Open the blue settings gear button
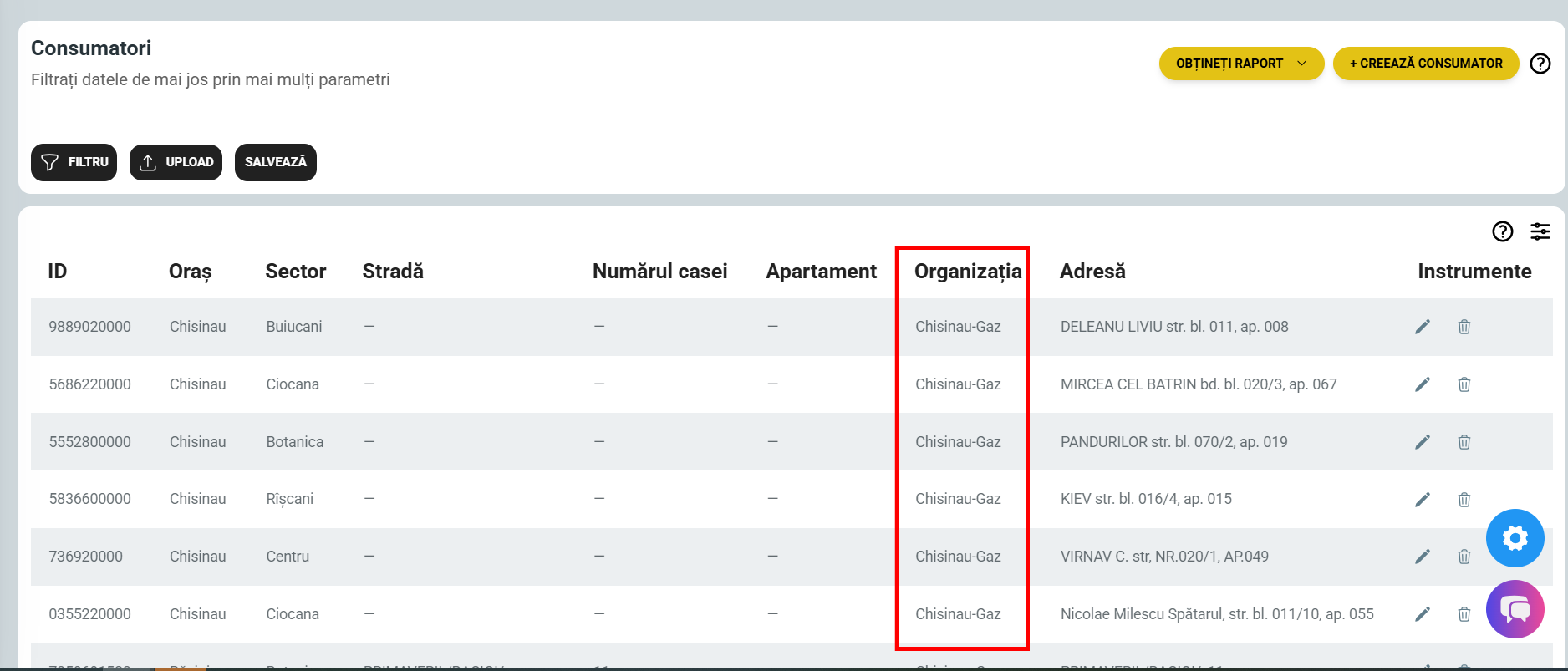 point(1515,538)
